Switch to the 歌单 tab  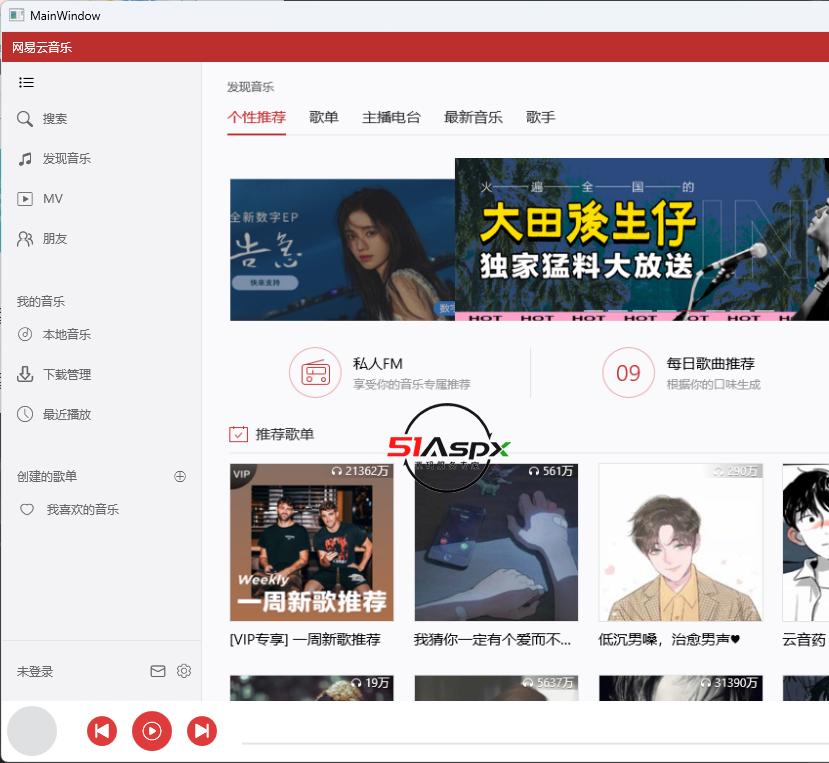click(324, 117)
